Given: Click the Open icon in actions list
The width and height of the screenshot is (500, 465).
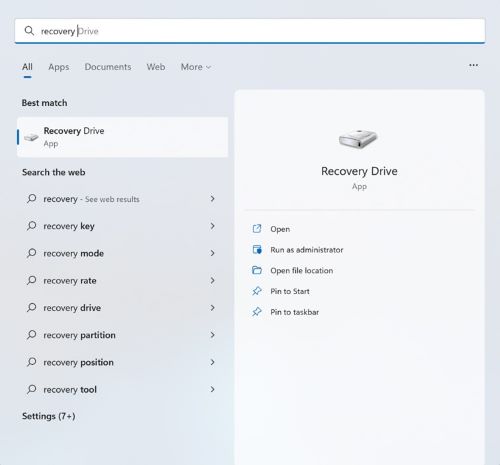Looking at the screenshot, I should tap(257, 229).
